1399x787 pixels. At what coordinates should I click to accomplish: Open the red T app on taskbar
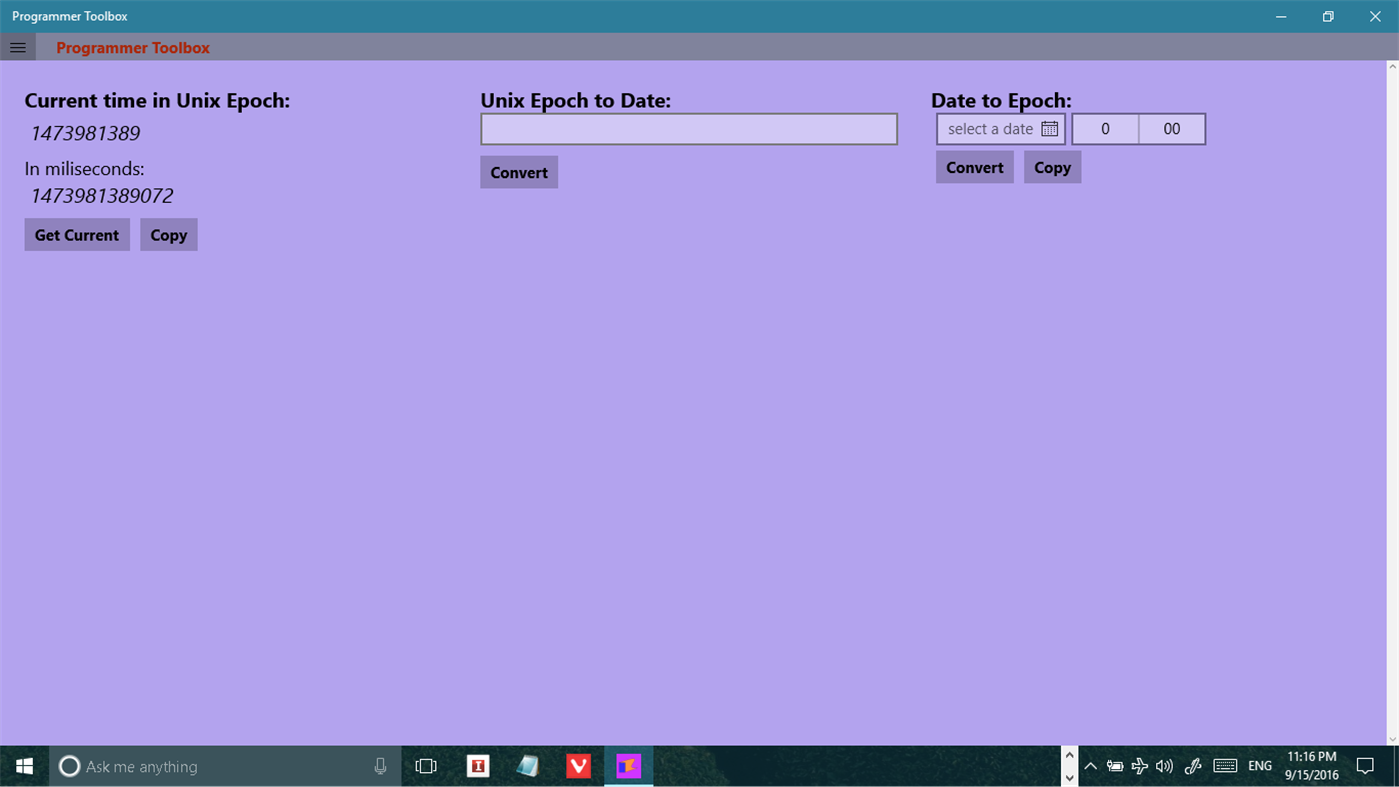point(478,766)
